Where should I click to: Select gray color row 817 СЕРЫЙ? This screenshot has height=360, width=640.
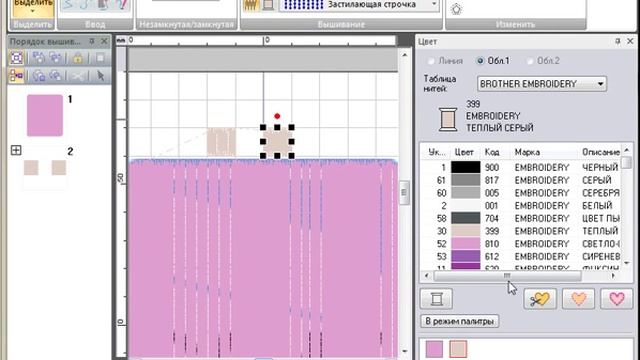520,180
